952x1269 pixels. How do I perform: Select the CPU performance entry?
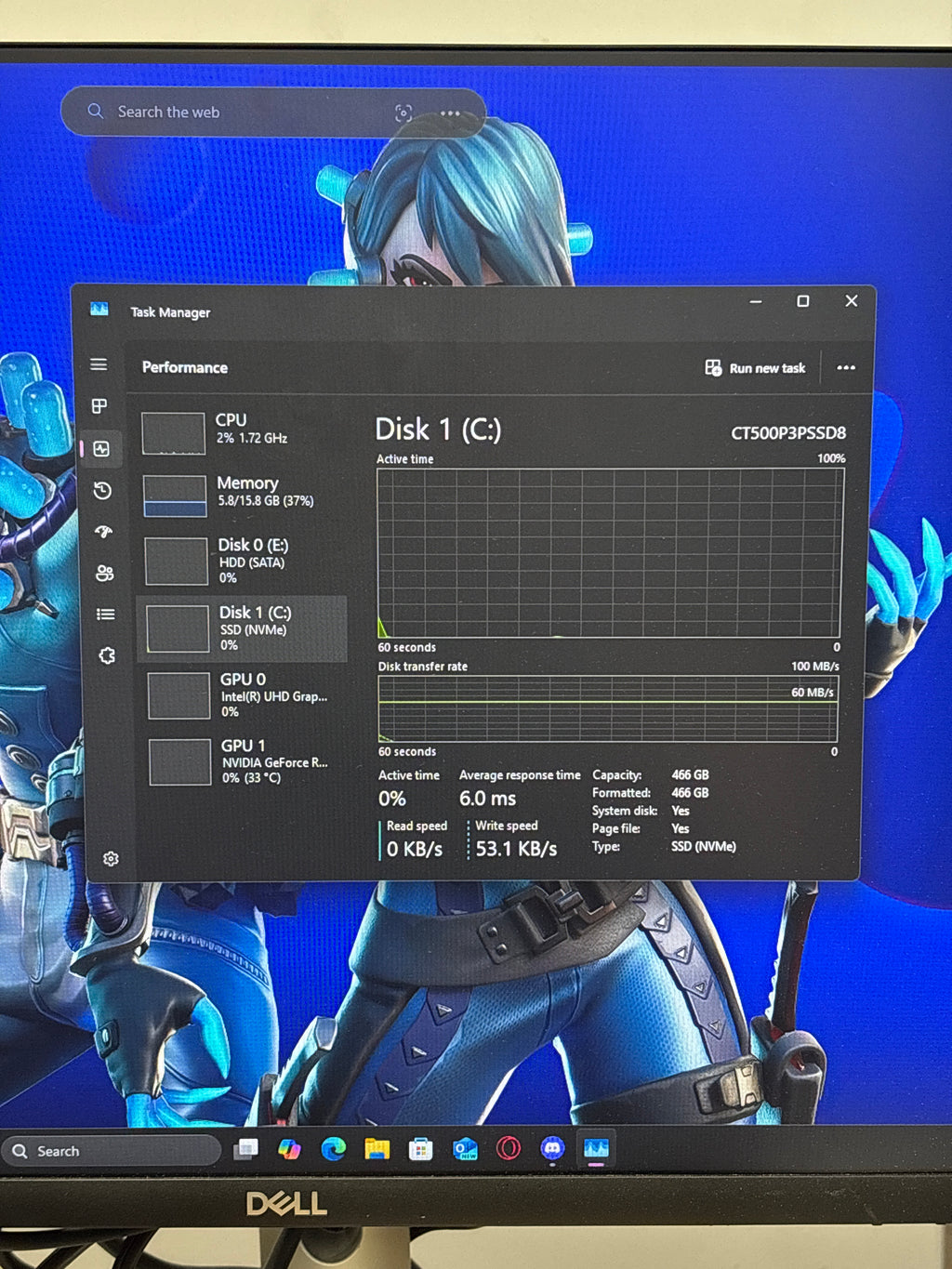coord(244,433)
